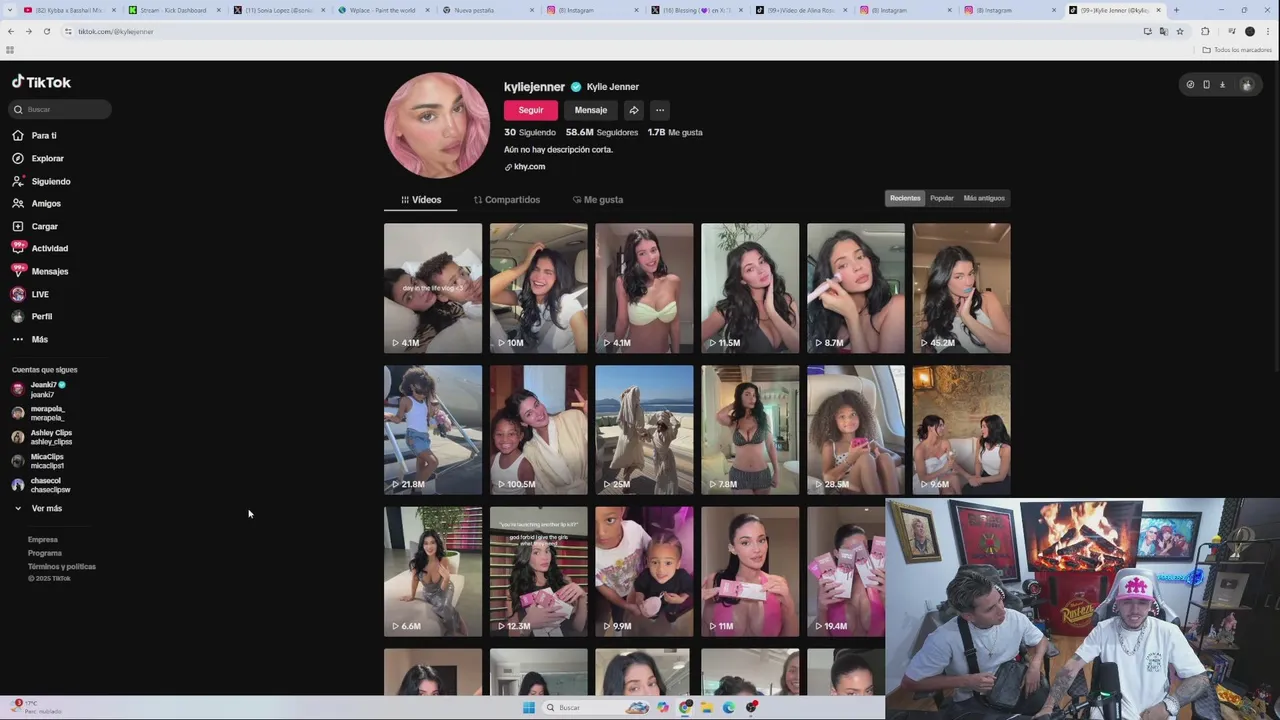1280x720 pixels.
Task: Select the Videos tab
Action: tap(420, 200)
